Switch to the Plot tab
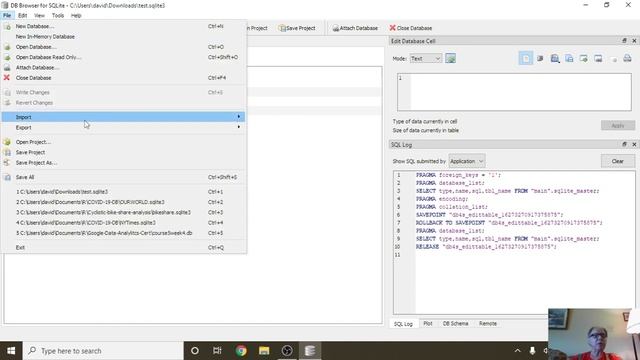 [x=428, y=324]
